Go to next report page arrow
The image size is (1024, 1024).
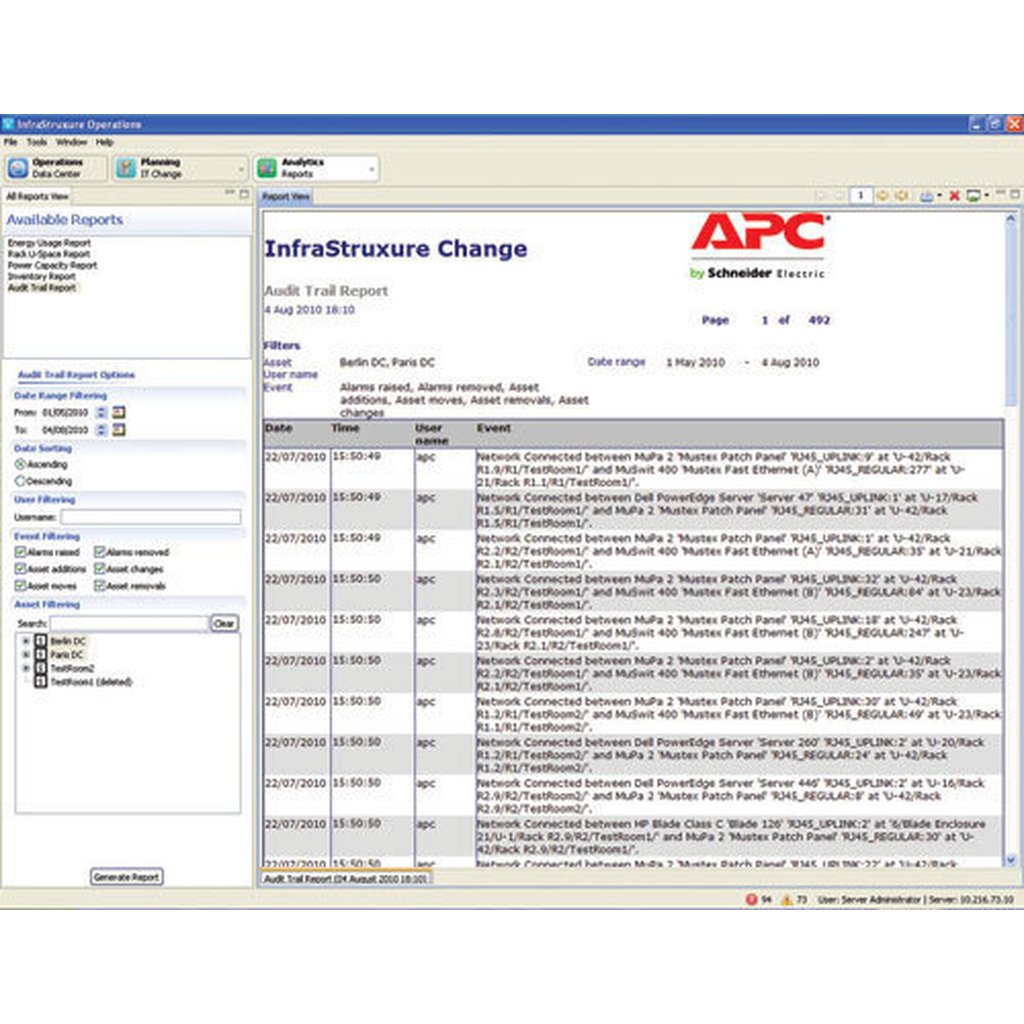coord(883,196)
